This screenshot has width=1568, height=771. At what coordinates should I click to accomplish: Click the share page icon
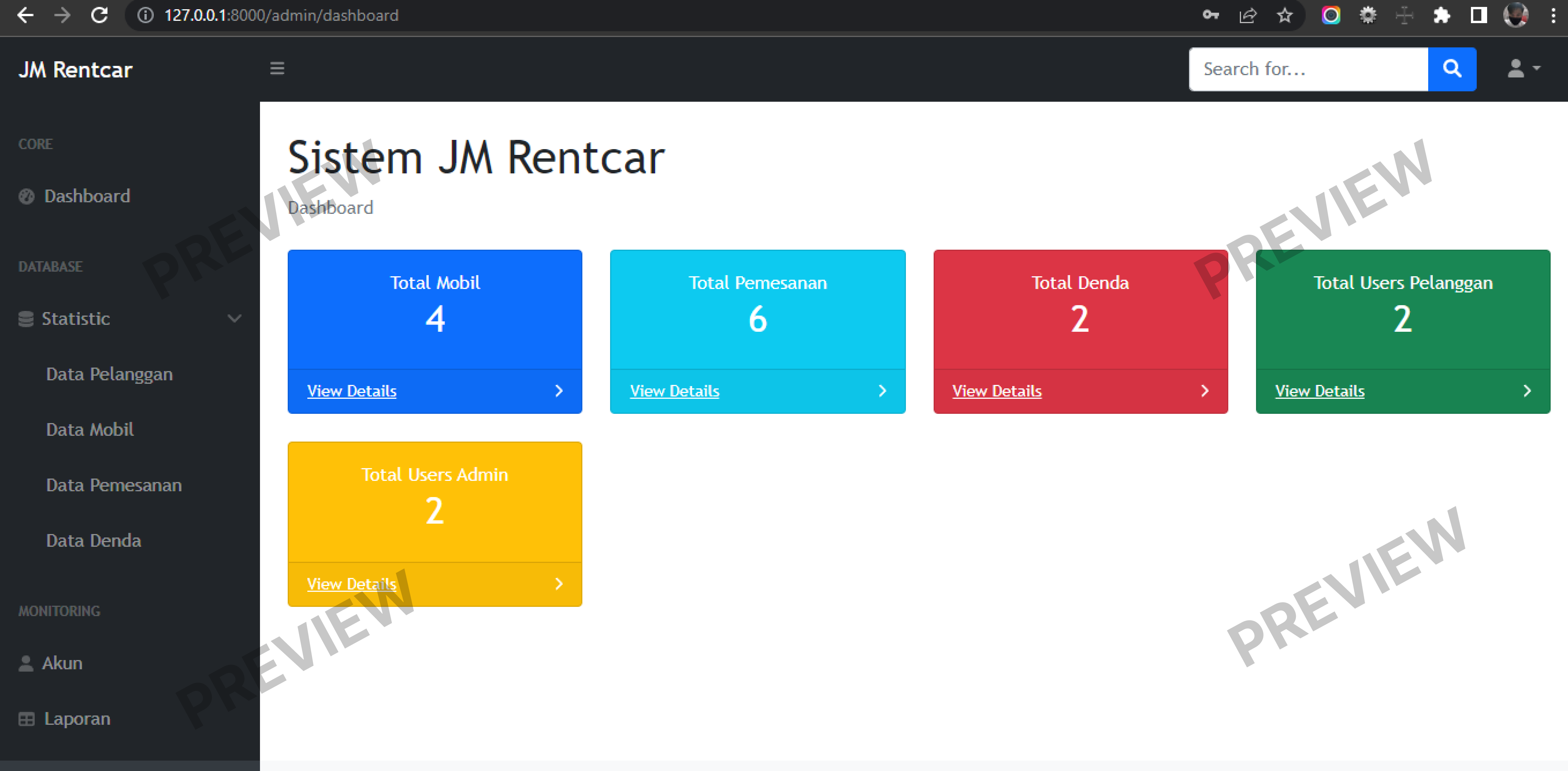point(1248,15)
